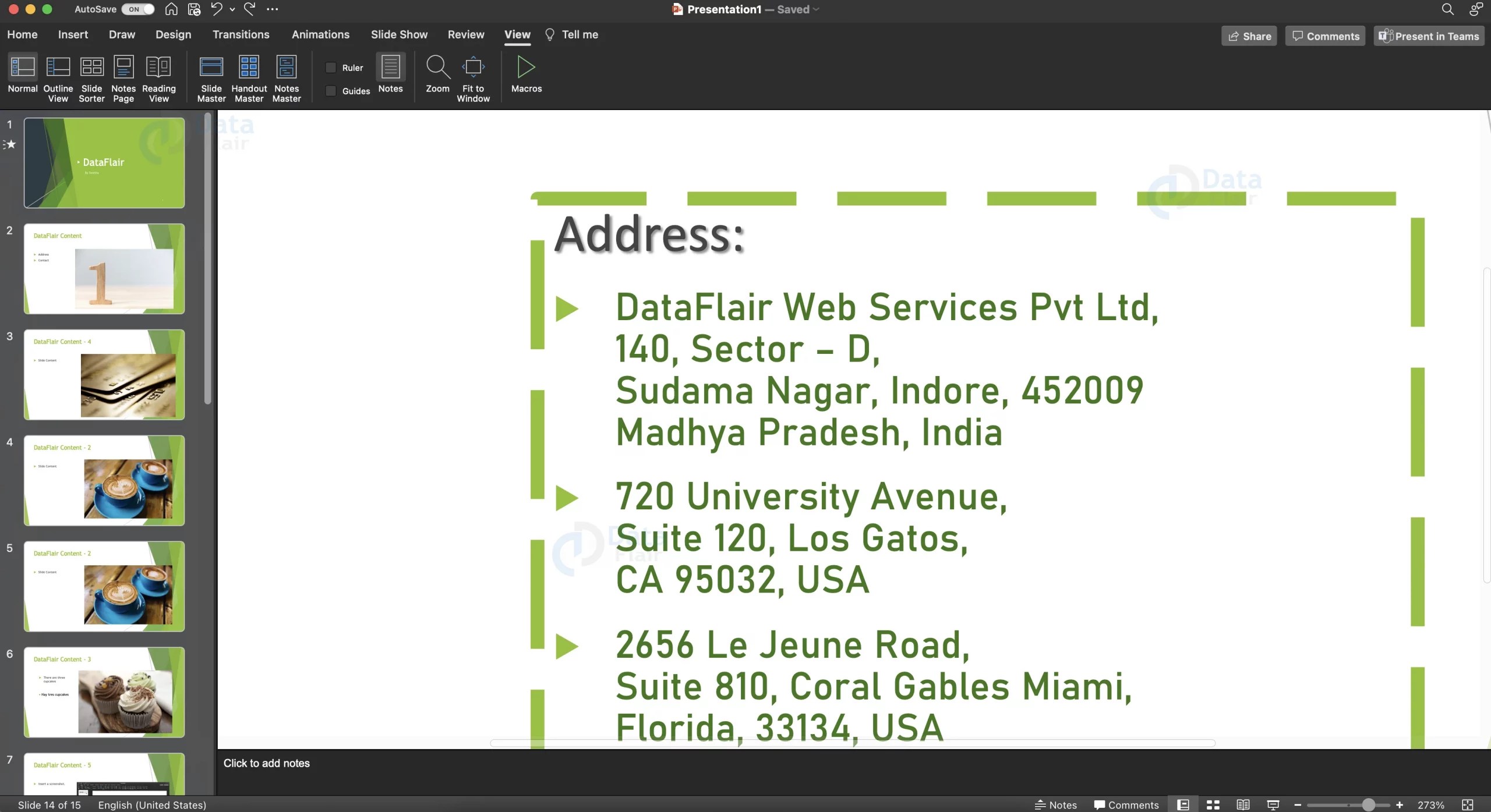Share the presentation

pyautogui.click(x=1249, y=36)
